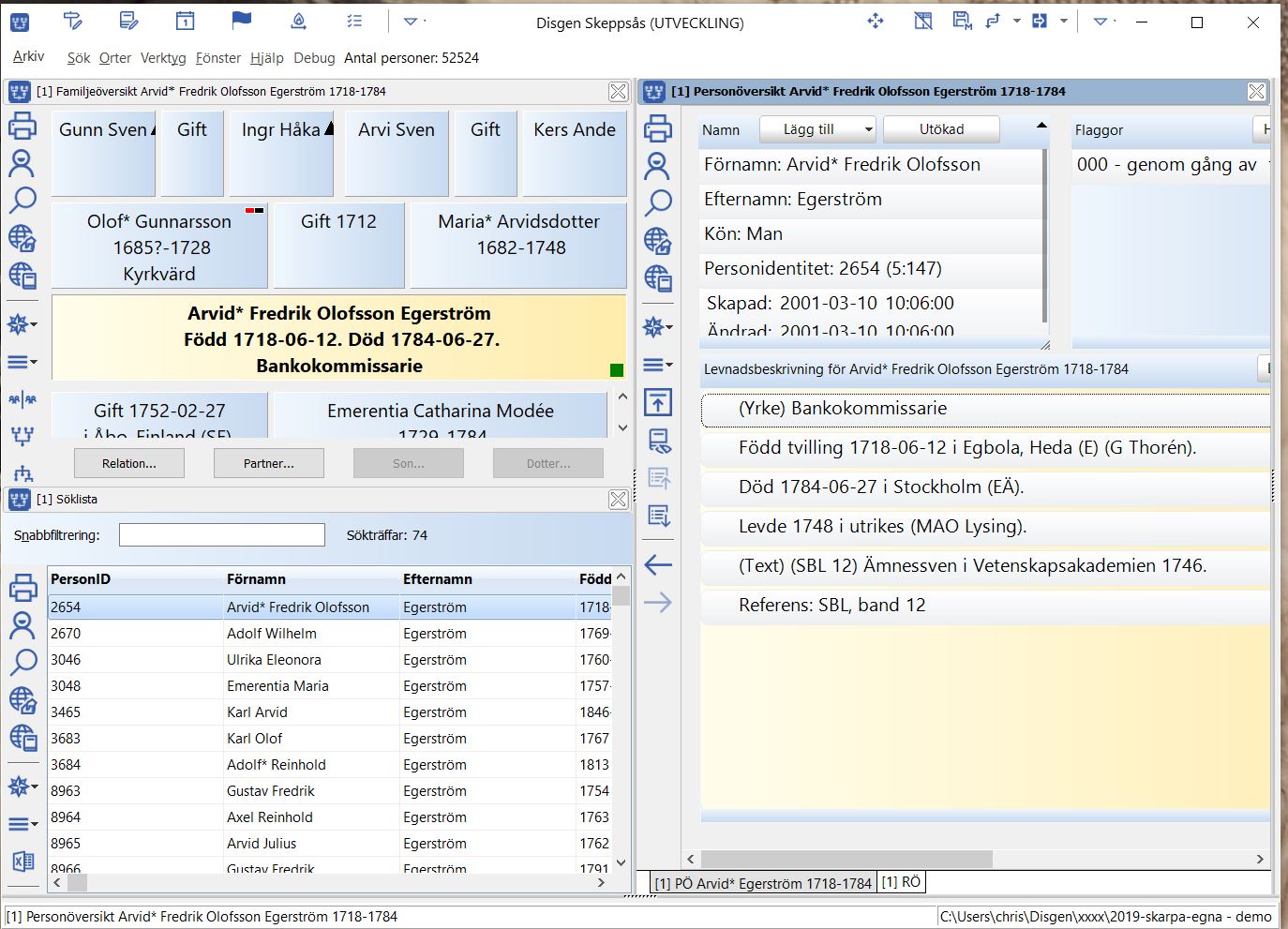
Task: Select mother Maria* Arvidsdotter box
Action: pyautogui.click(x=518, y=247)
